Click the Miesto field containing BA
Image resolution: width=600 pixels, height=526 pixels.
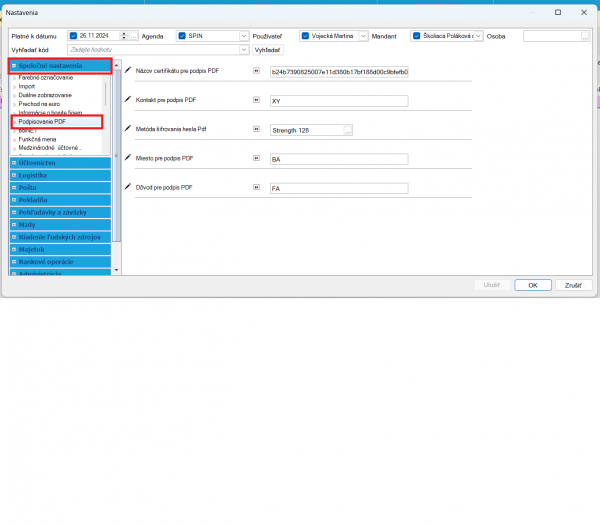[339, 159]
